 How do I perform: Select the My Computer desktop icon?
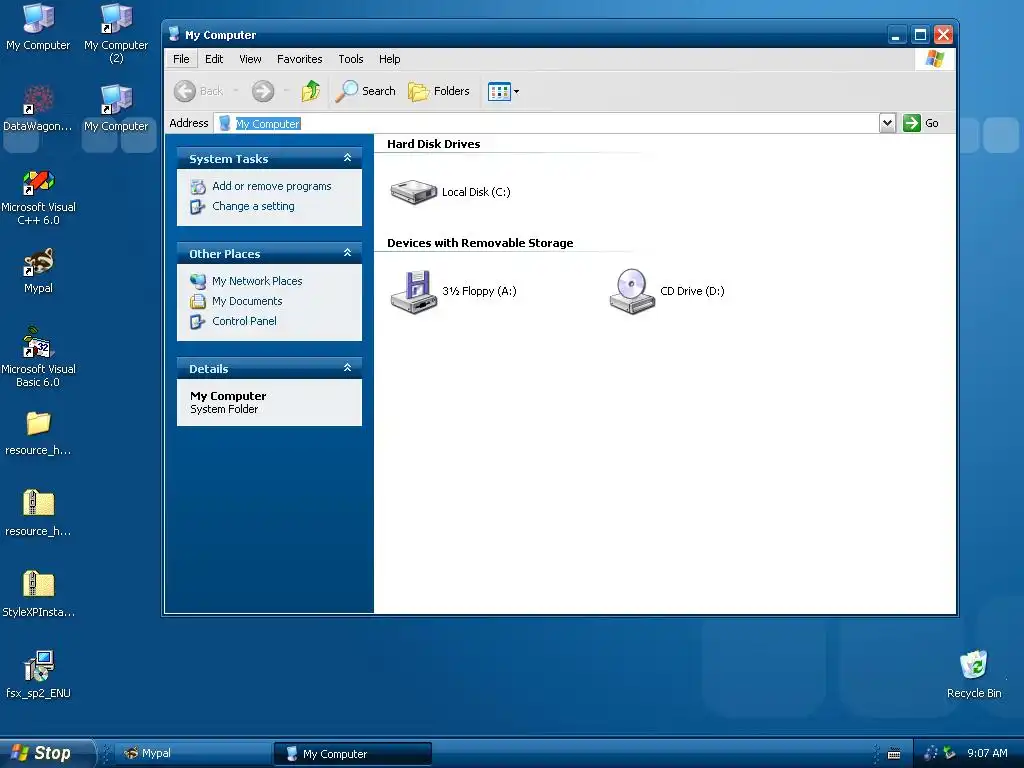pyautogui.click(x=38, y=27)
